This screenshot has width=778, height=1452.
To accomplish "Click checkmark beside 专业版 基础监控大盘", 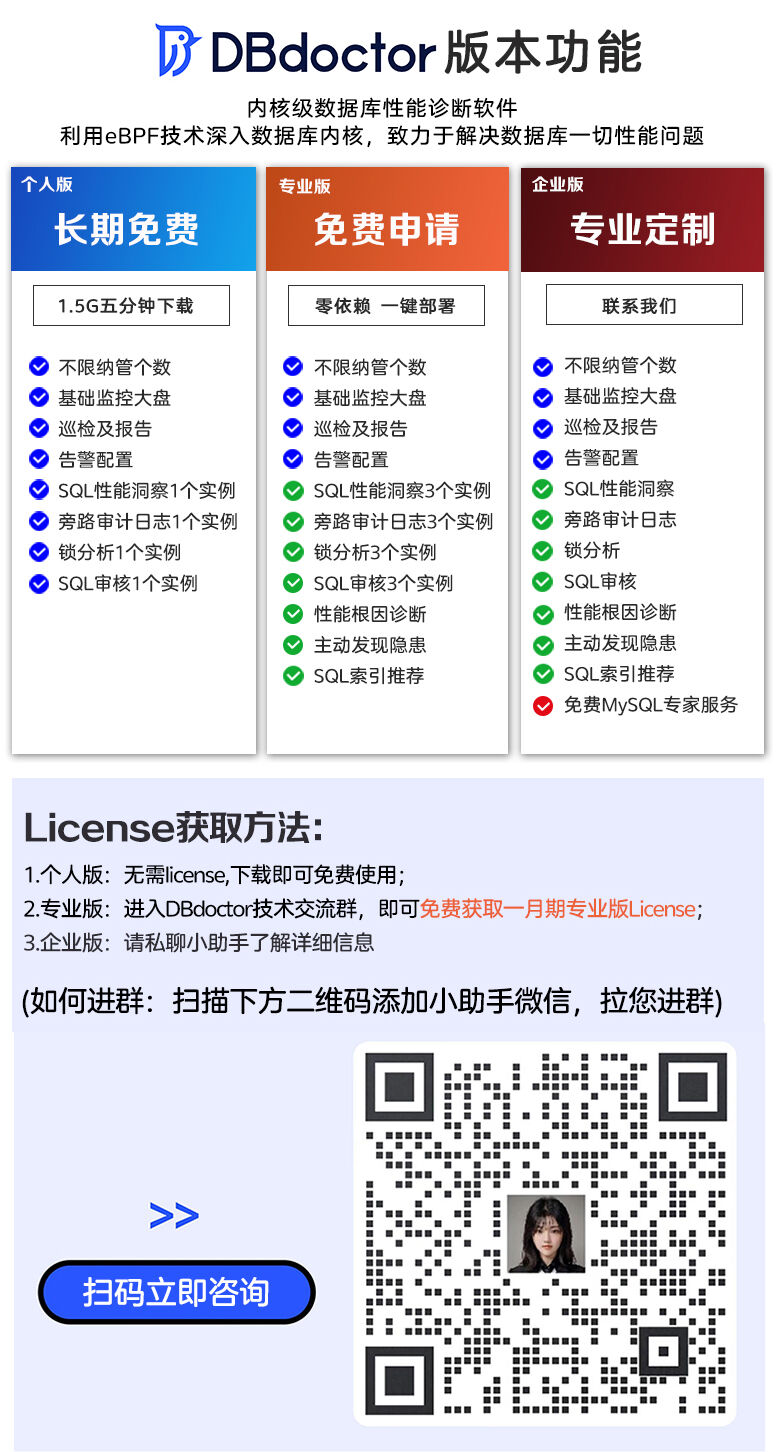I will click(x=293, y=398).
